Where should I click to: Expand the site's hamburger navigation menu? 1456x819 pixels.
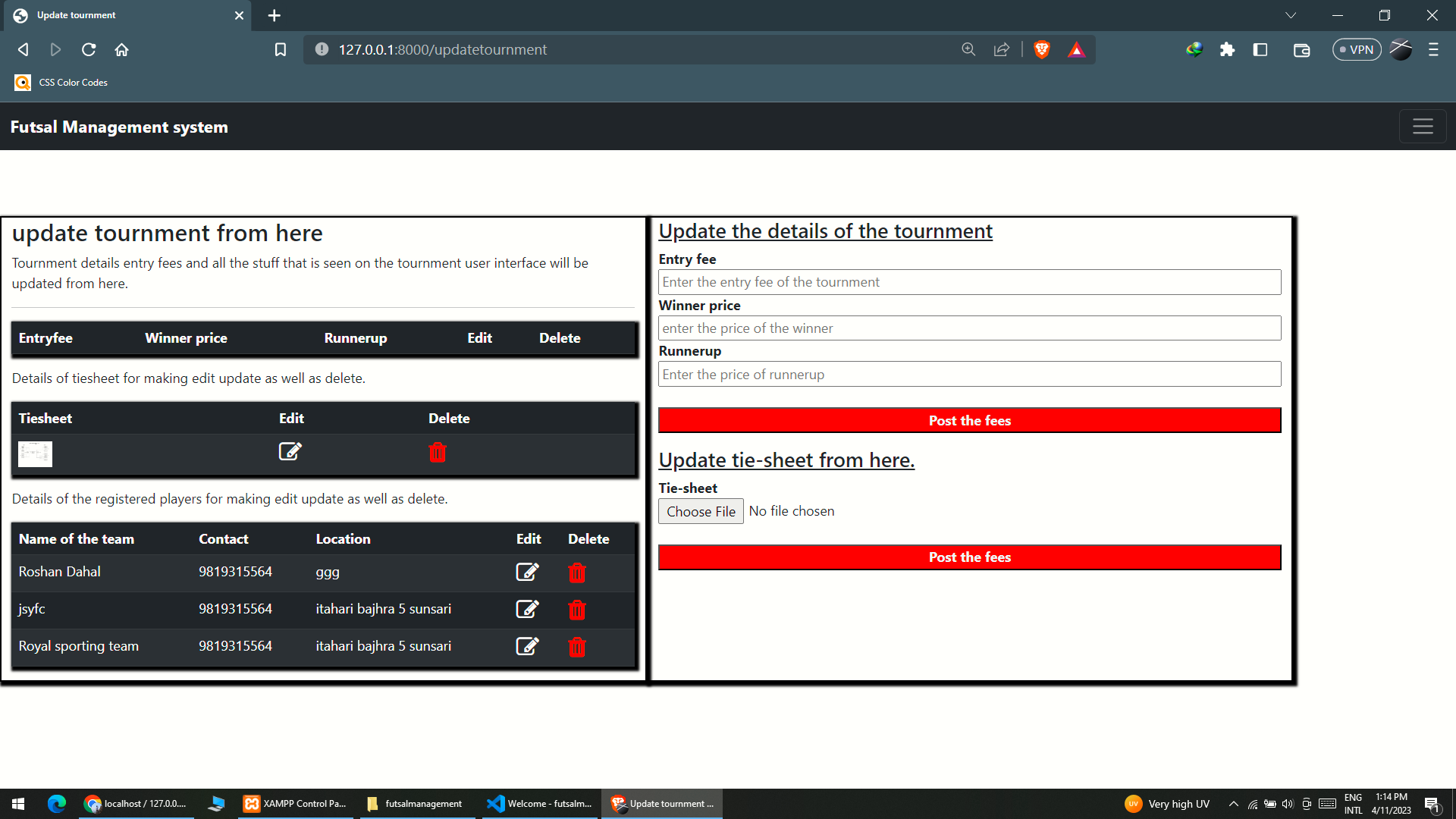point(1423,126)
